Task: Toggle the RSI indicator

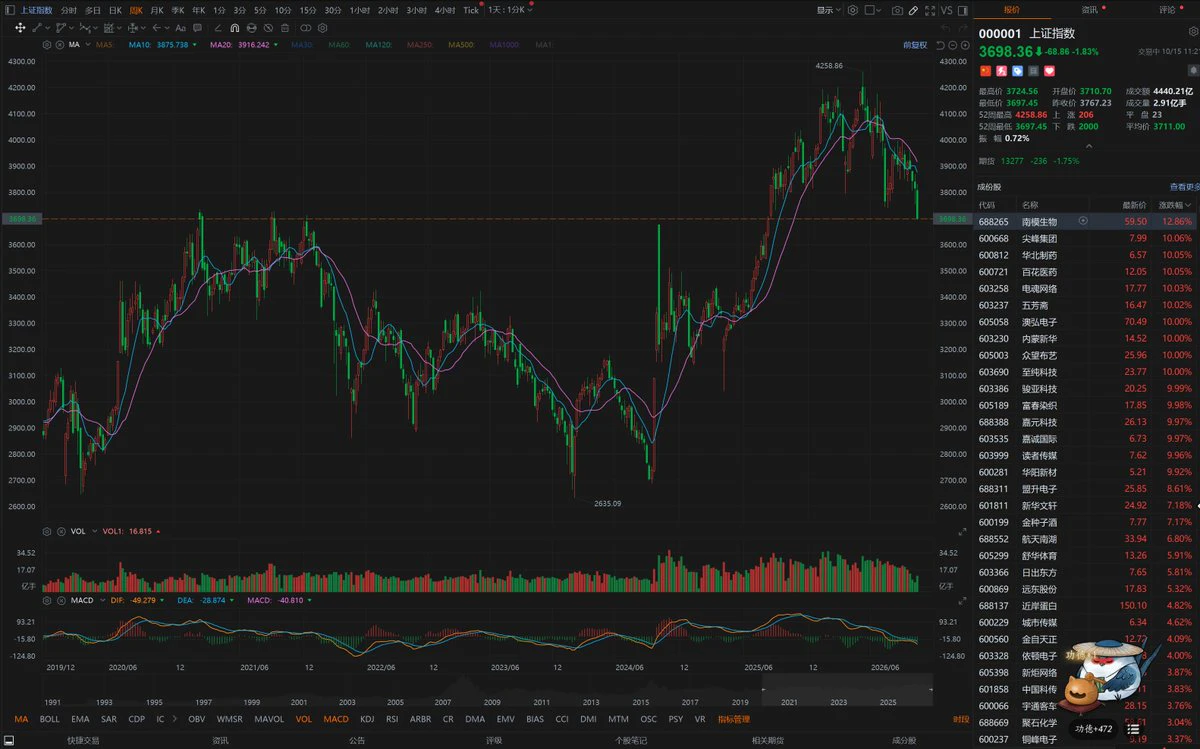Action: pyautogui.click(x=393, y=719)
